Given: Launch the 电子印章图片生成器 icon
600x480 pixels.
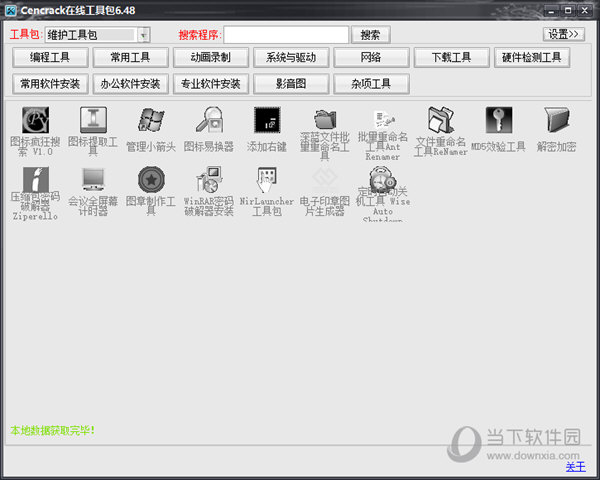Looking at the screenshot, I should (325, 179).
